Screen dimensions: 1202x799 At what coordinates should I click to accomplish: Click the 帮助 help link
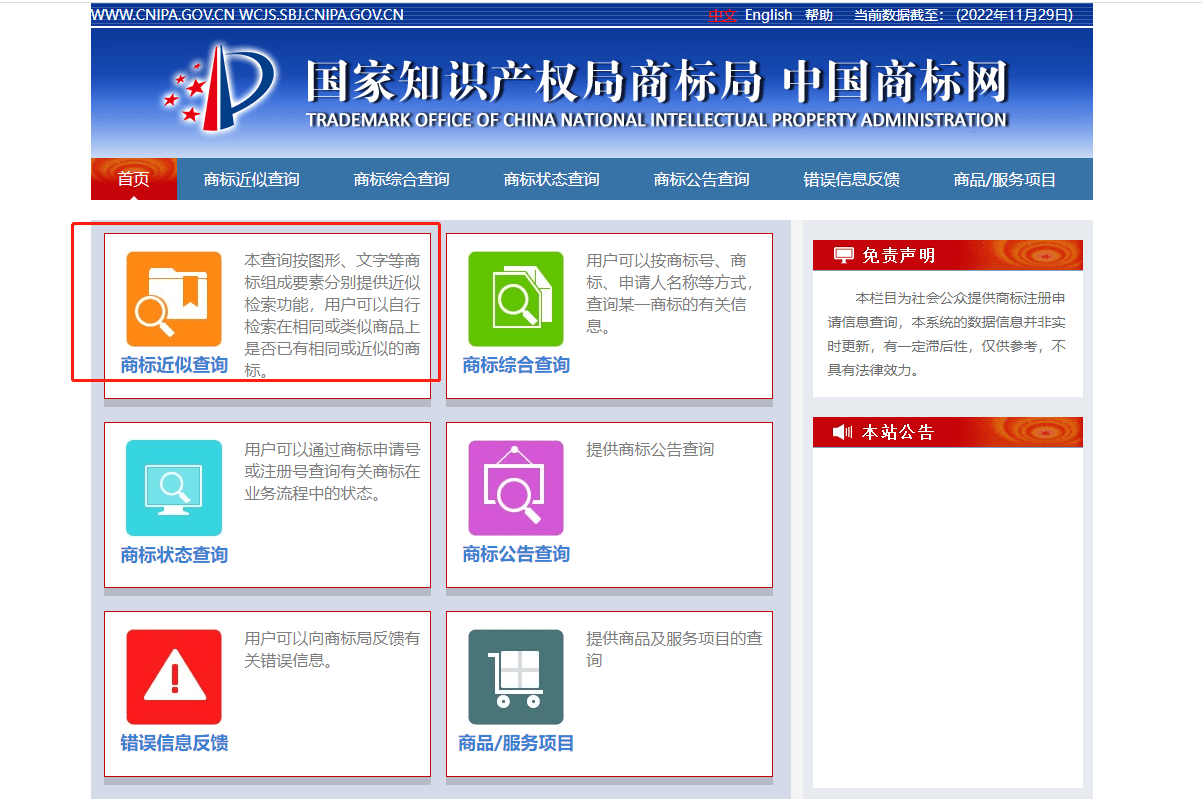click(818, 15)
